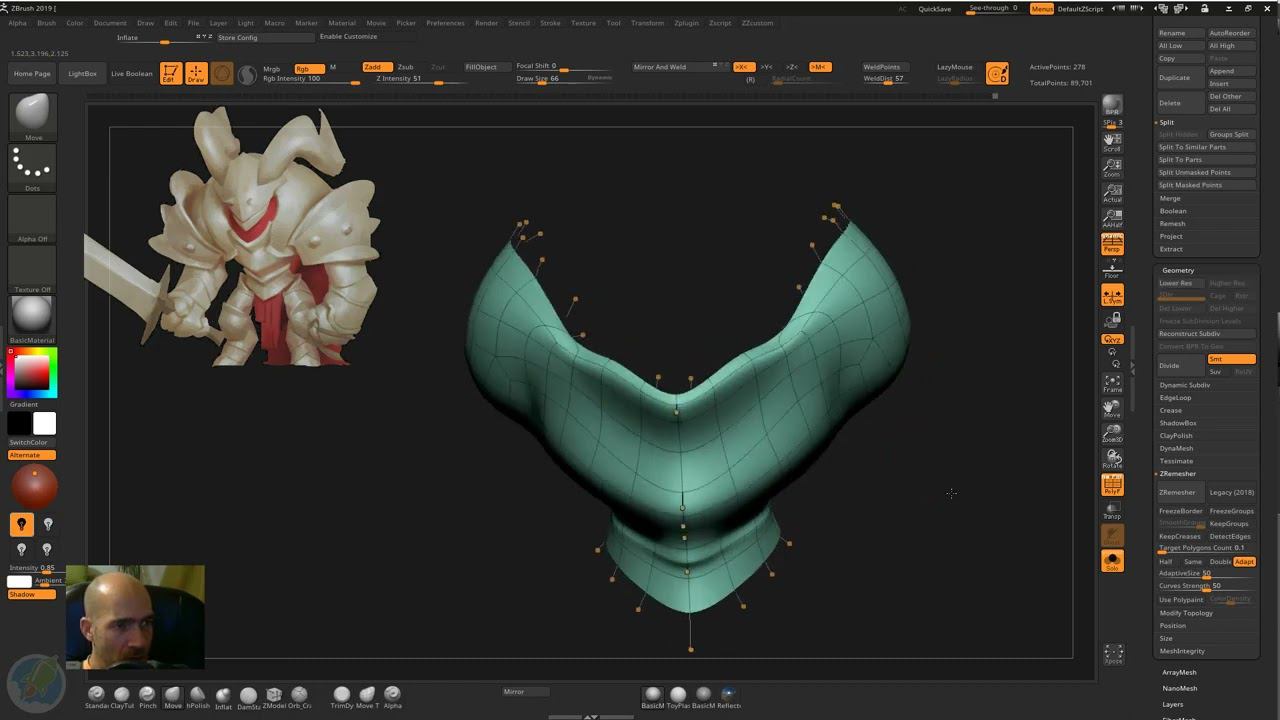Disable Solo mode

coord(1112,561)
